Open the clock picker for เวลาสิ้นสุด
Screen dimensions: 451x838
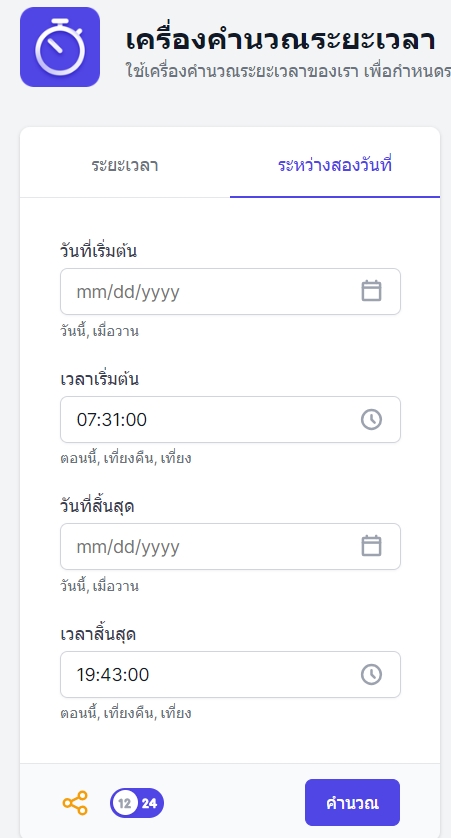tap(371, 674)
